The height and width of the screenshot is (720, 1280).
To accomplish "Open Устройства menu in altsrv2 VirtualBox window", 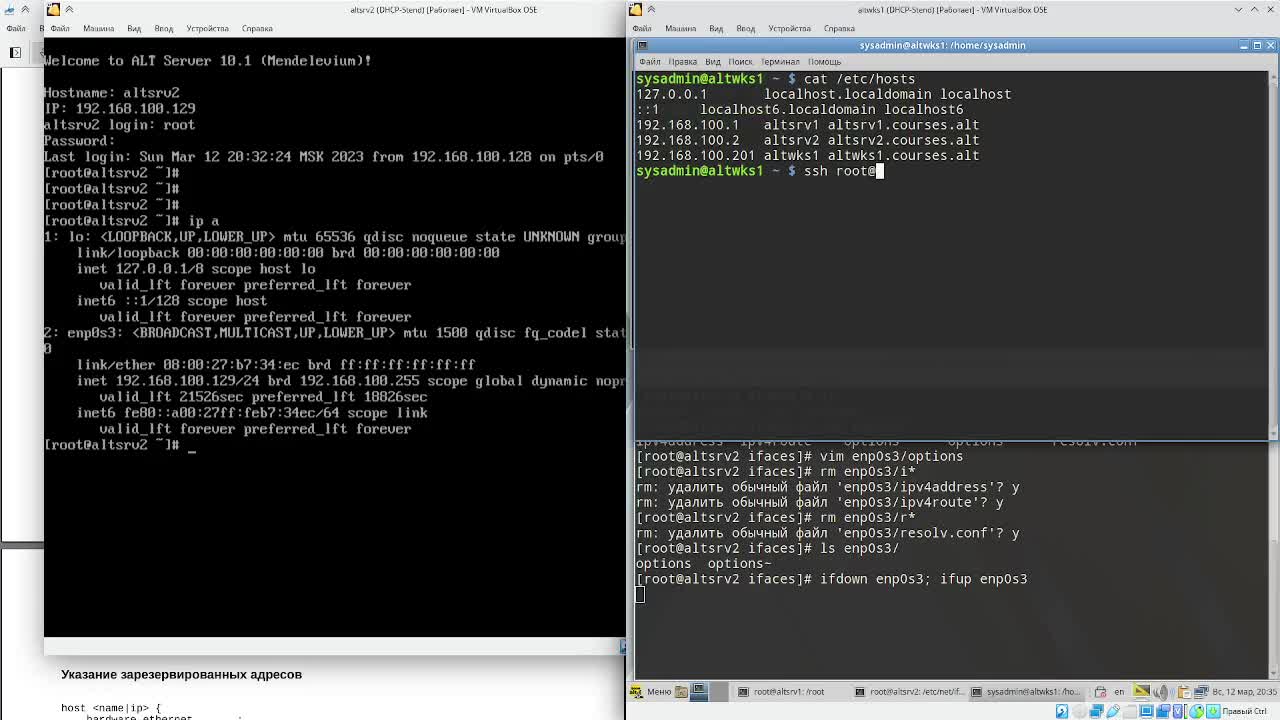I will click(x=207, y=28).
